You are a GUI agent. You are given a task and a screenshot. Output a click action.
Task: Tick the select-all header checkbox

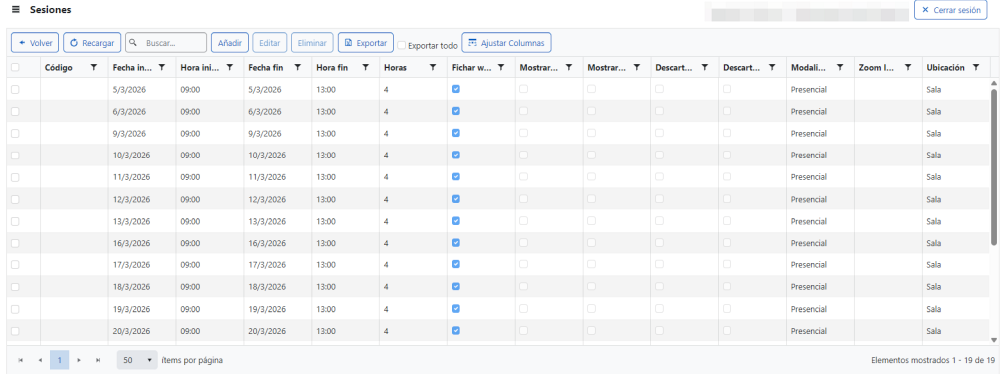pyautogui.click(x=15, y=67)
